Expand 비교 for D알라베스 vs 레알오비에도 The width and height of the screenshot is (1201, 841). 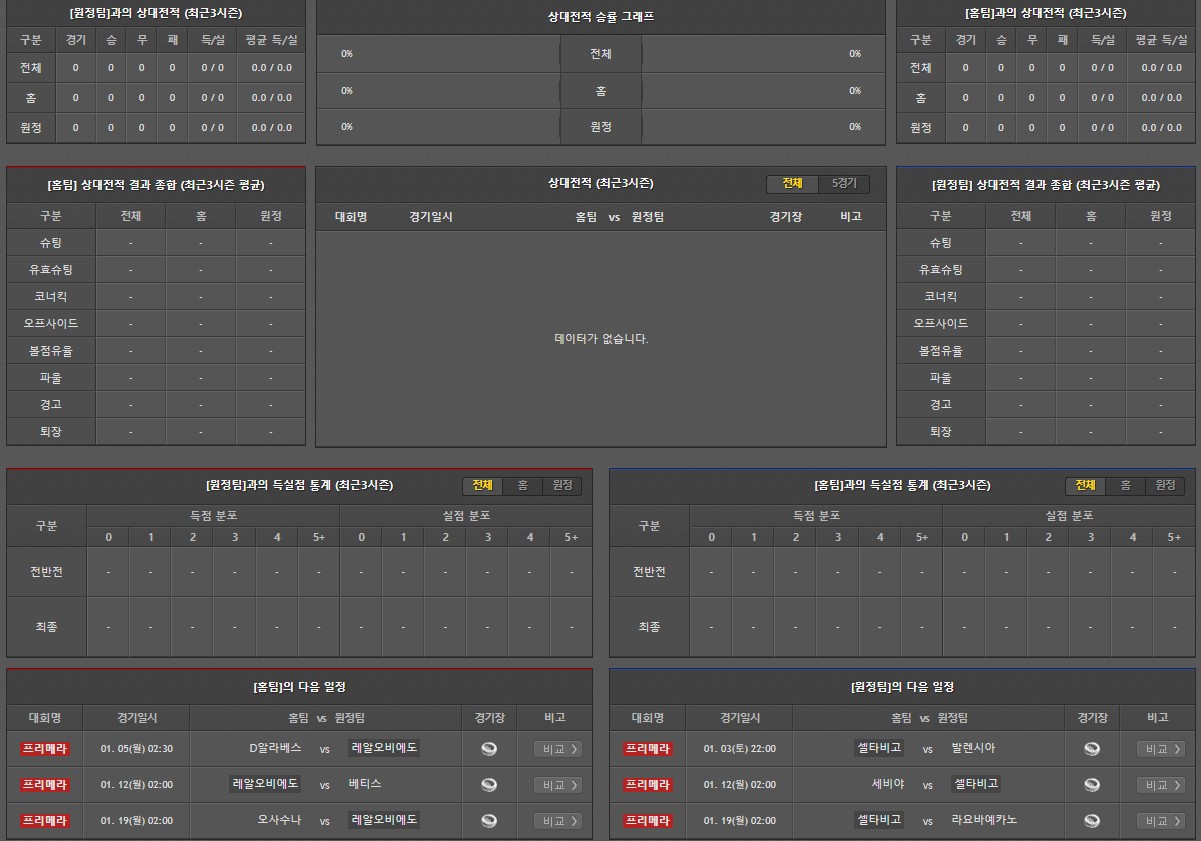pyautogui.click(x=557, y=749)
